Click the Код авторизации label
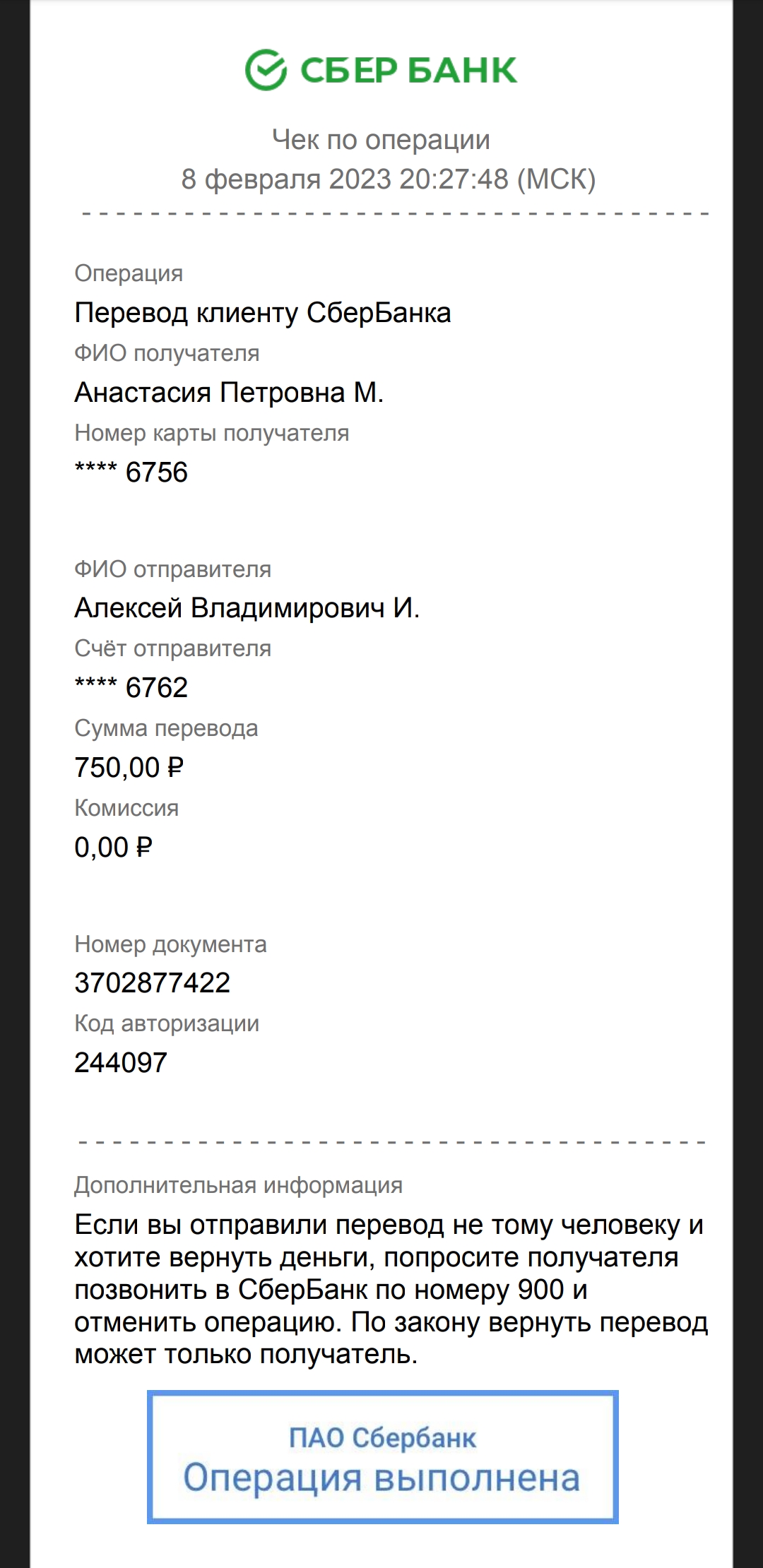The width and height of the screenshot is (763, 1568). coord(167,1025)
